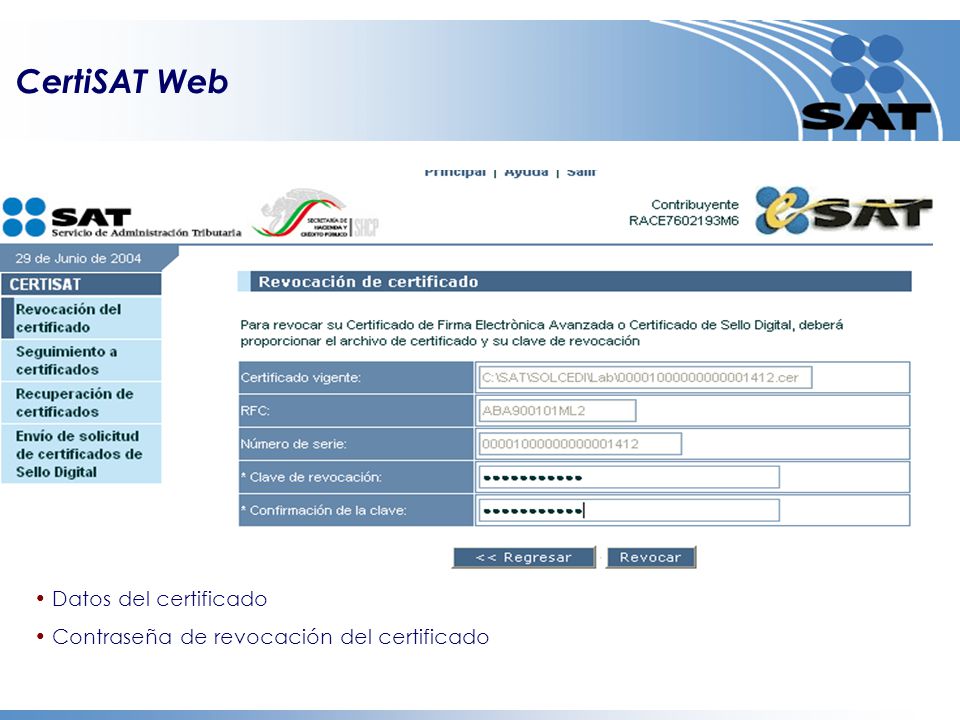Click the e-SAT logo
Image resolution: width=960 pixels, height=720 pixels.
coord(844,211)
